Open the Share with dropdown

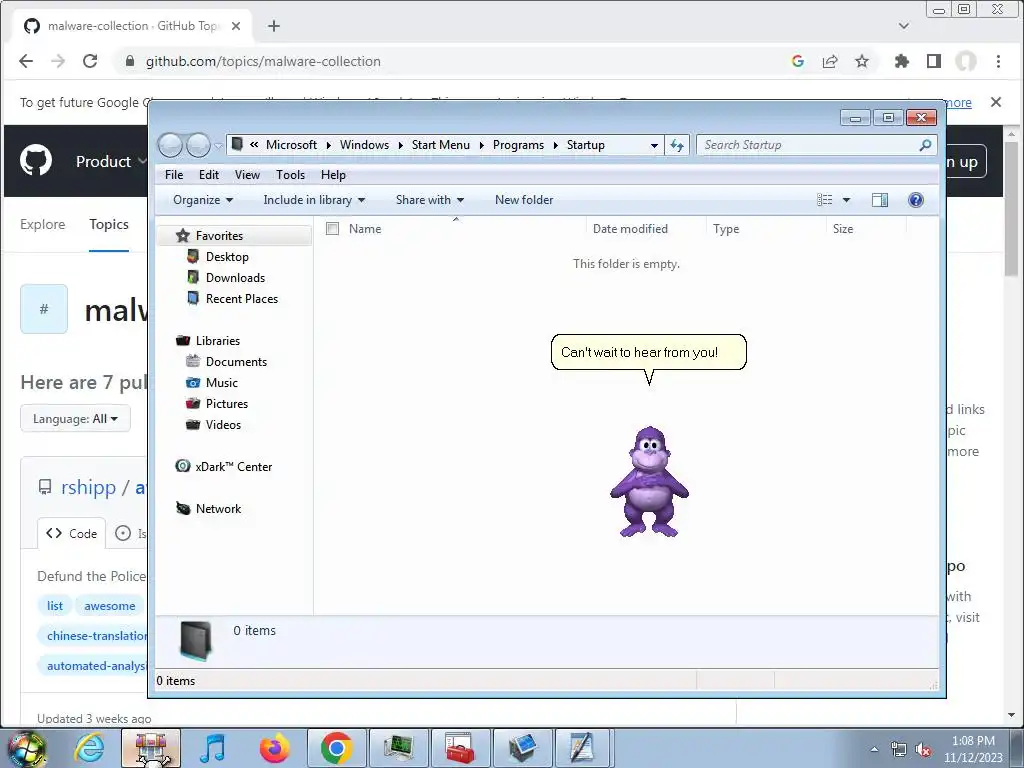pos(430,200)
